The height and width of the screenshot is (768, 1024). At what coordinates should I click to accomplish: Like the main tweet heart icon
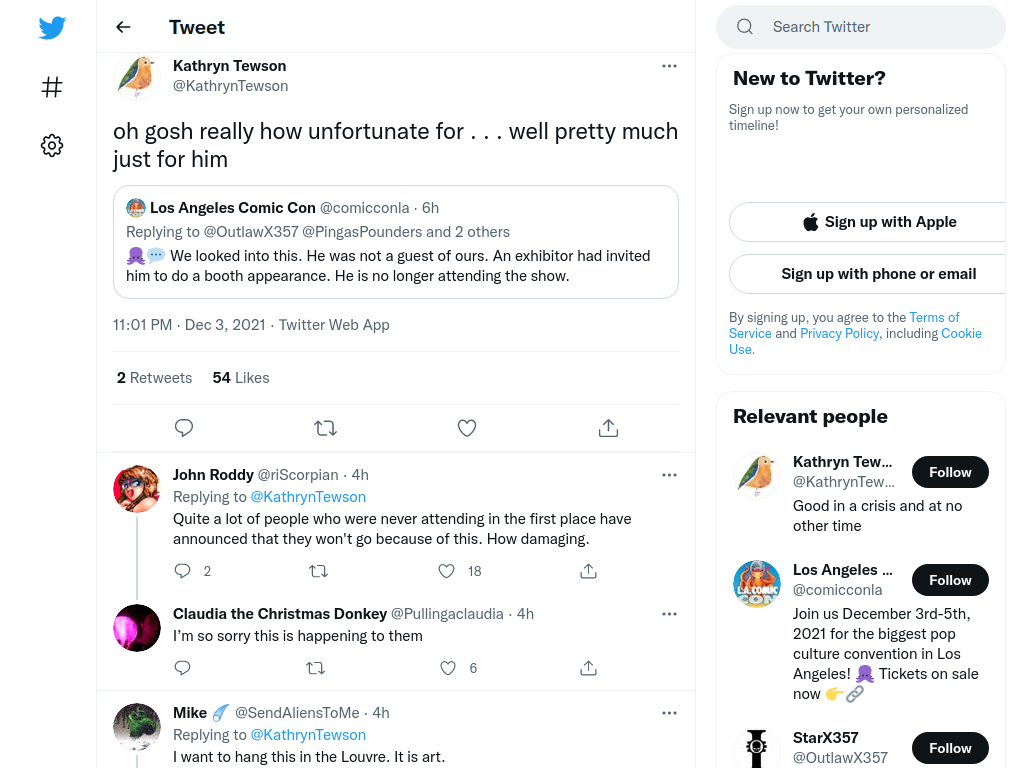(466, 428)
